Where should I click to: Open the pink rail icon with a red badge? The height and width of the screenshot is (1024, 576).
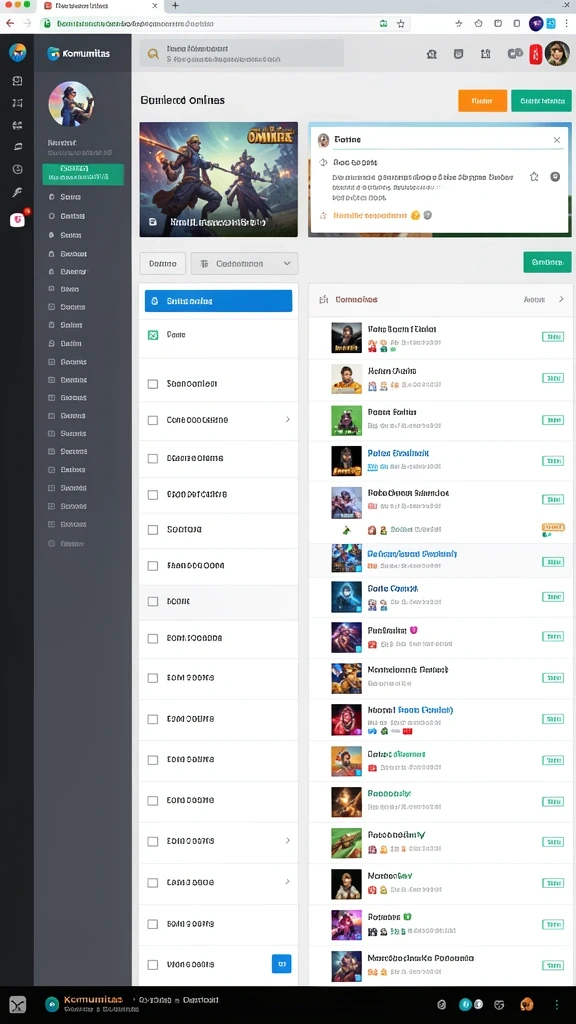(18, 220)
